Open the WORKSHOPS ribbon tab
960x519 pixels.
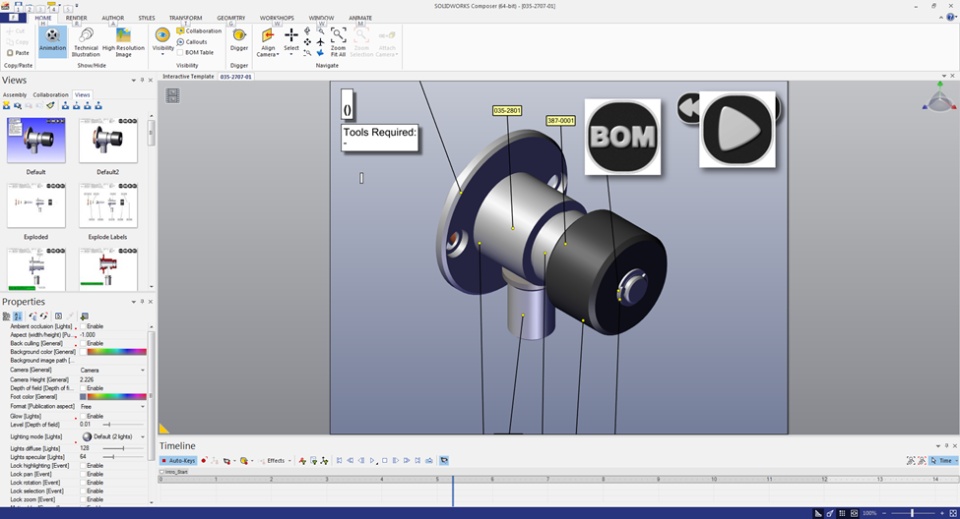click(x=277, y=18)
